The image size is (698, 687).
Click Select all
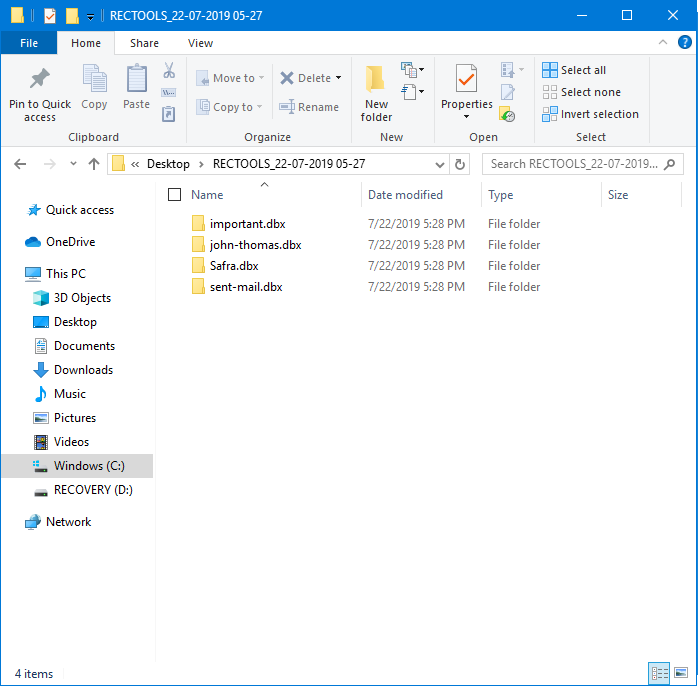coord(574,70)
